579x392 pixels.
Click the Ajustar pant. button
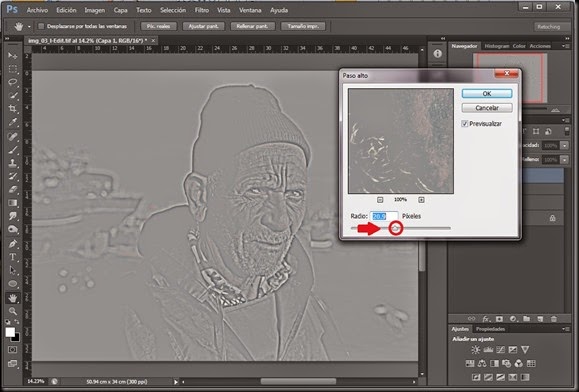click(204, 26)
